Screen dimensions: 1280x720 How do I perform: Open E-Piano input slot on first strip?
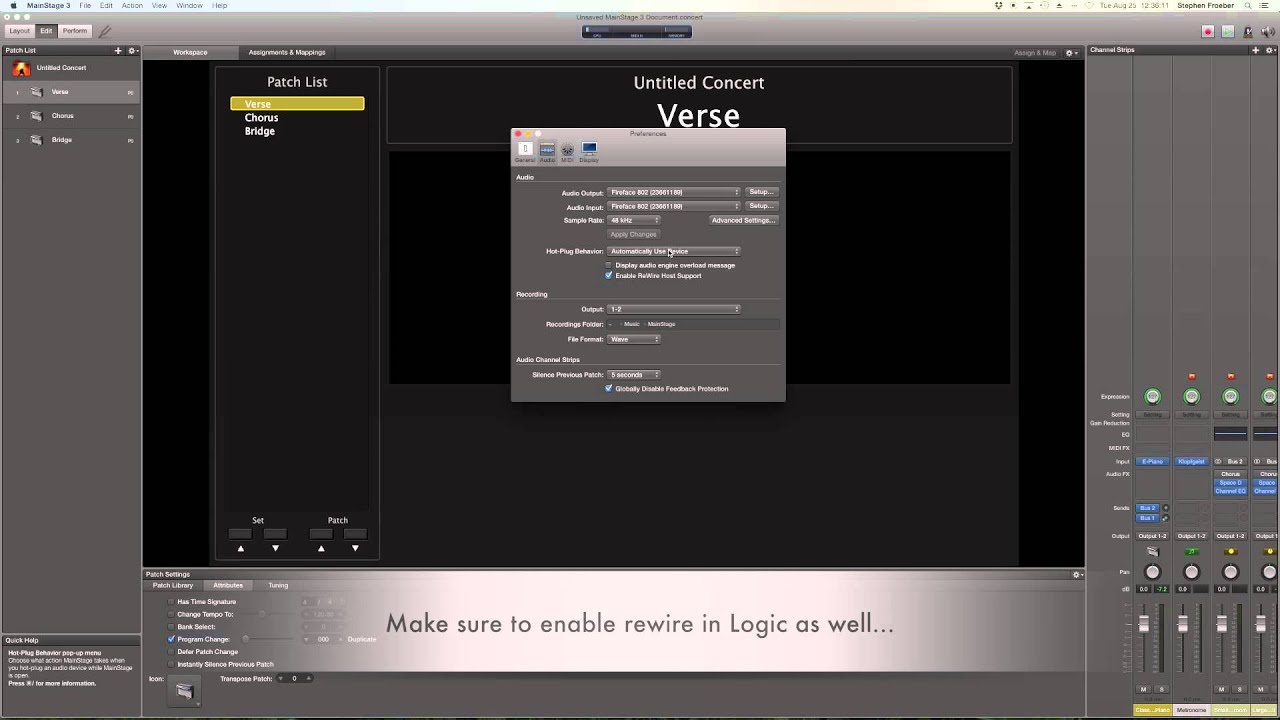[1152, 461]
